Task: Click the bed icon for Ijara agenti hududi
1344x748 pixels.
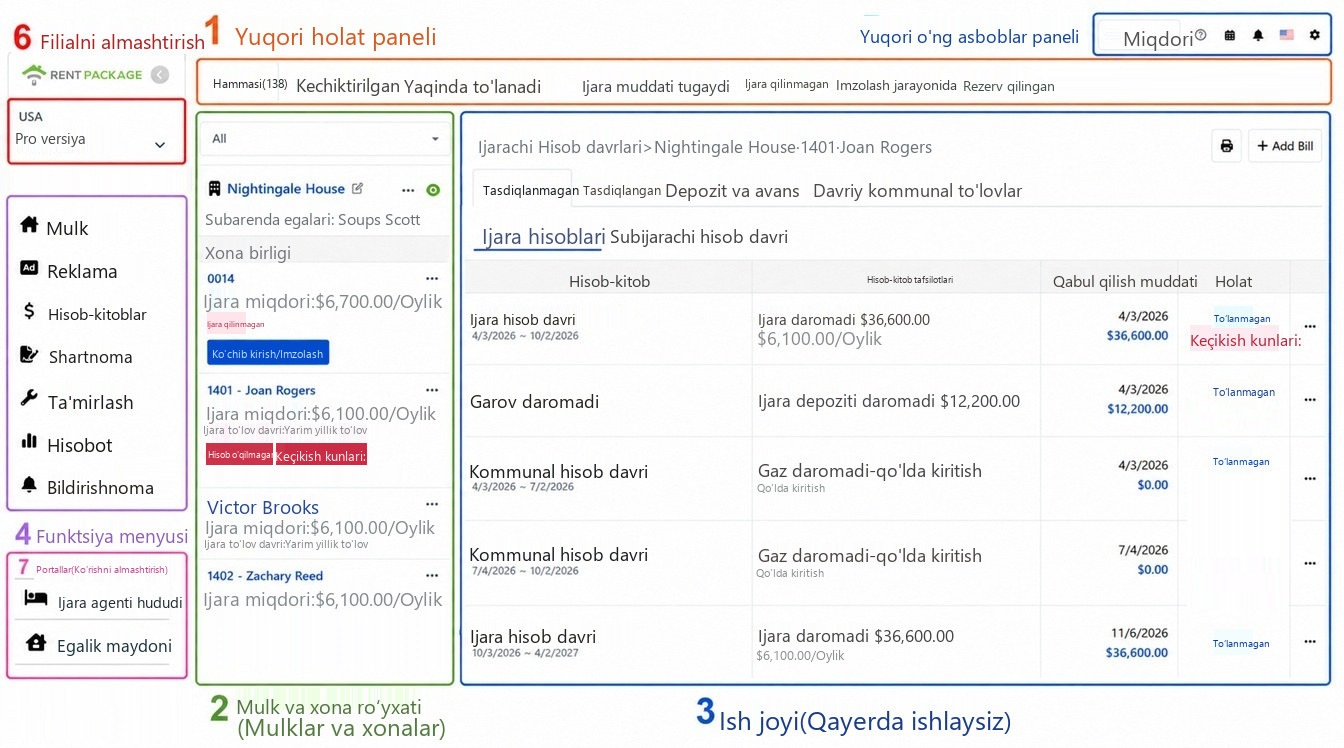Action: click(36, 598)
